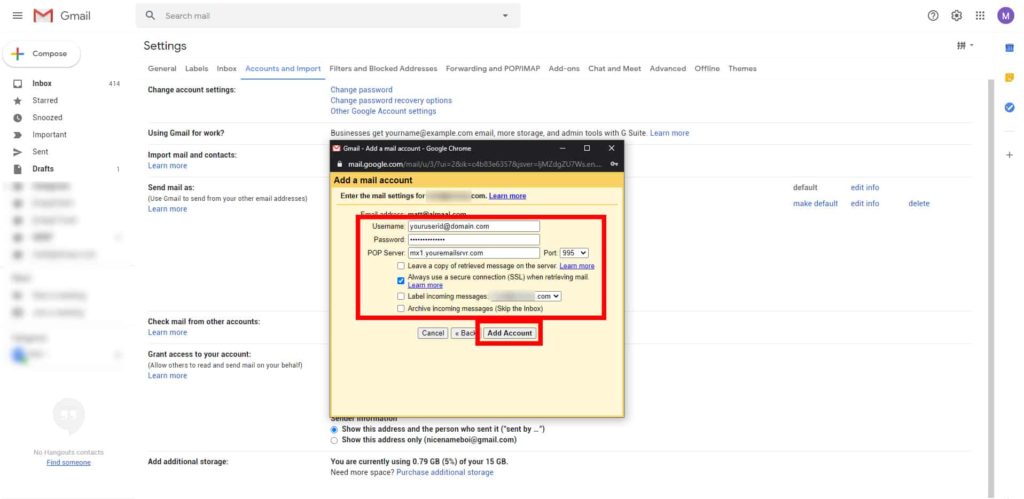This screenshot has height=499, width=1024.
Task: Open the Calendar side panel icon
Action: (x=1010, y=48)
